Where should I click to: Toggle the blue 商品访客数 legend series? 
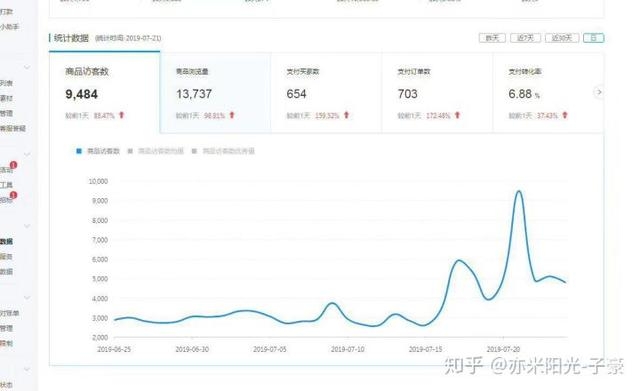[x=98, y=151]
